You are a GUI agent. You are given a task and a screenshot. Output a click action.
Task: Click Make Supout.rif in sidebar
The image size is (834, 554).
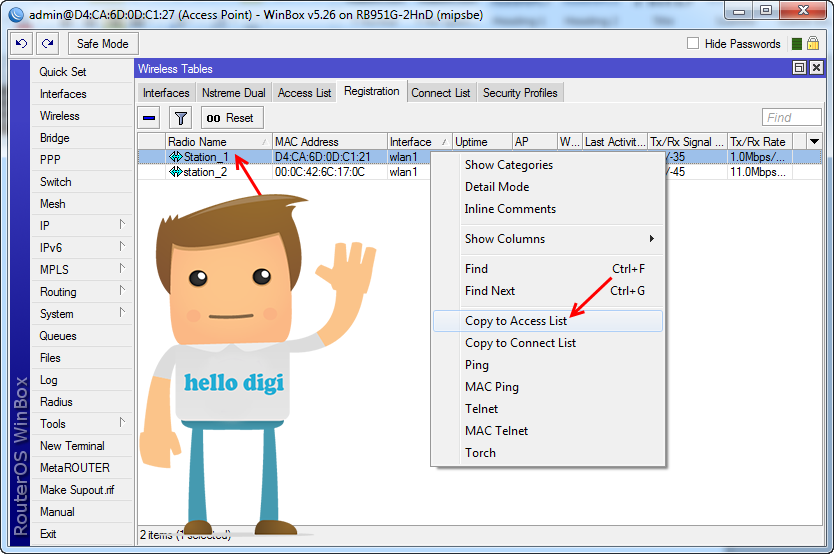[82, 490]
